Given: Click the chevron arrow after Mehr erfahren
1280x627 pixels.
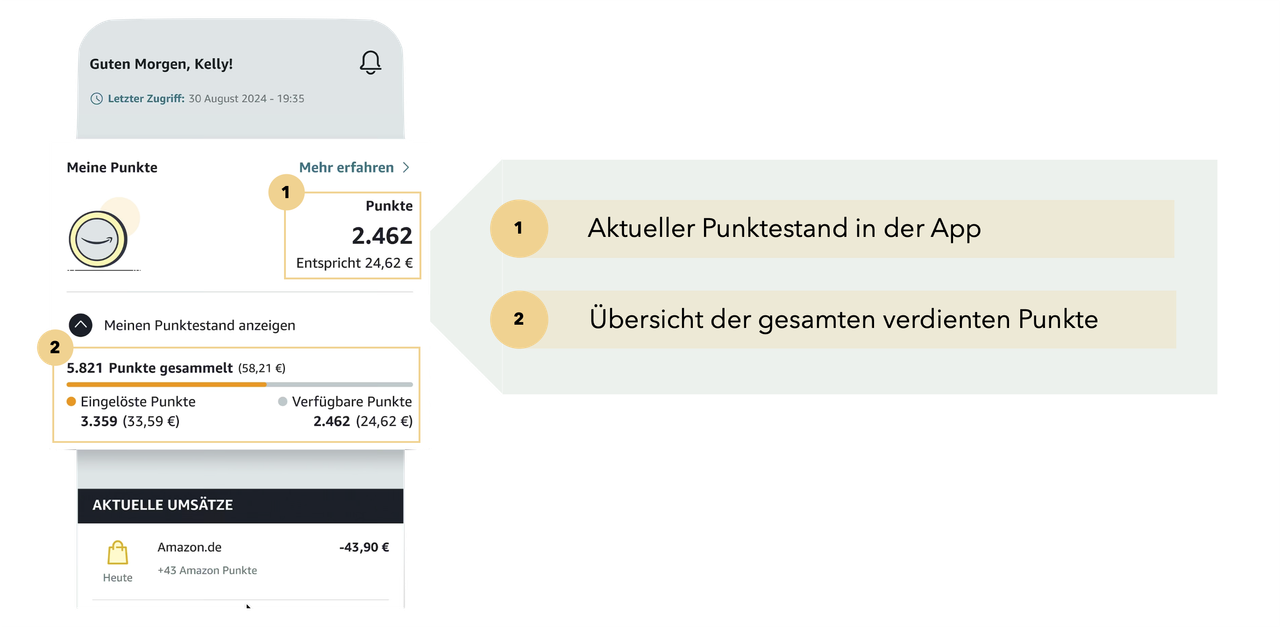Looking at the screenshot, I should [406, 168].
